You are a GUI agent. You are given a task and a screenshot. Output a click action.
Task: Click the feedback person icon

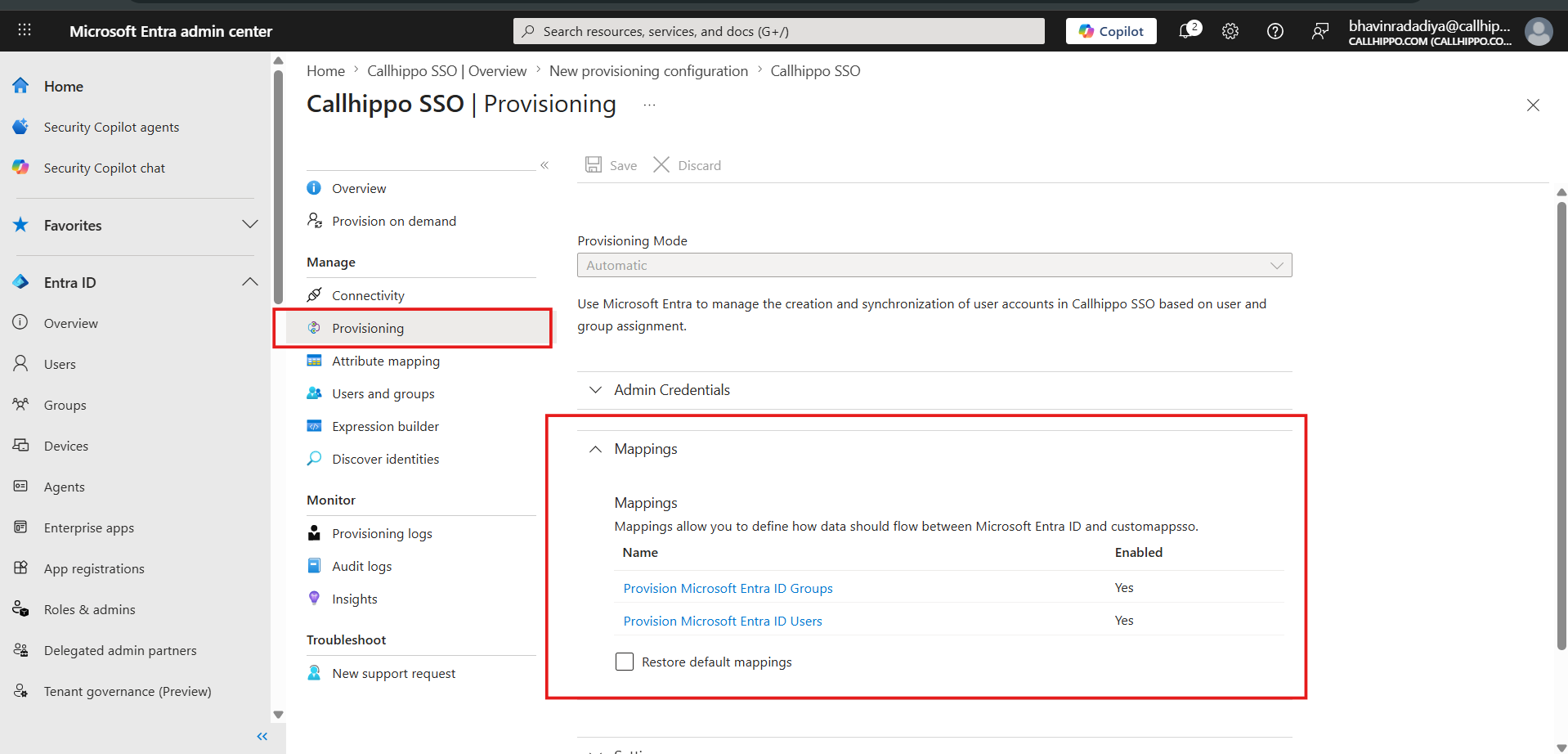(1319, 31)
